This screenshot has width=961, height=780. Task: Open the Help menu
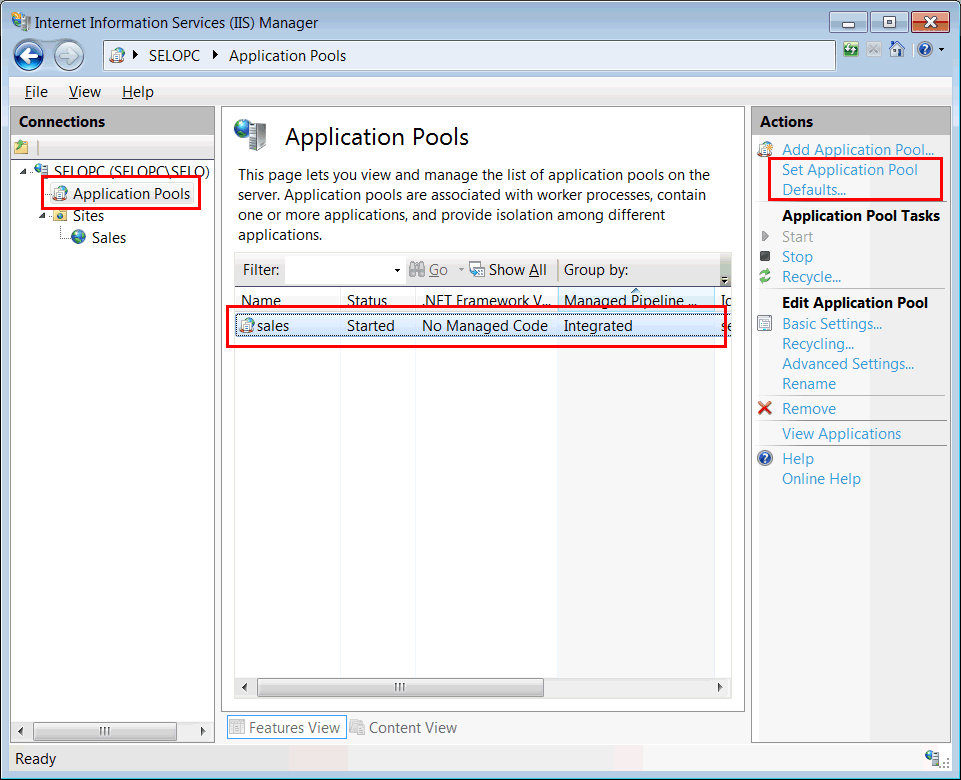pos(138,92)
